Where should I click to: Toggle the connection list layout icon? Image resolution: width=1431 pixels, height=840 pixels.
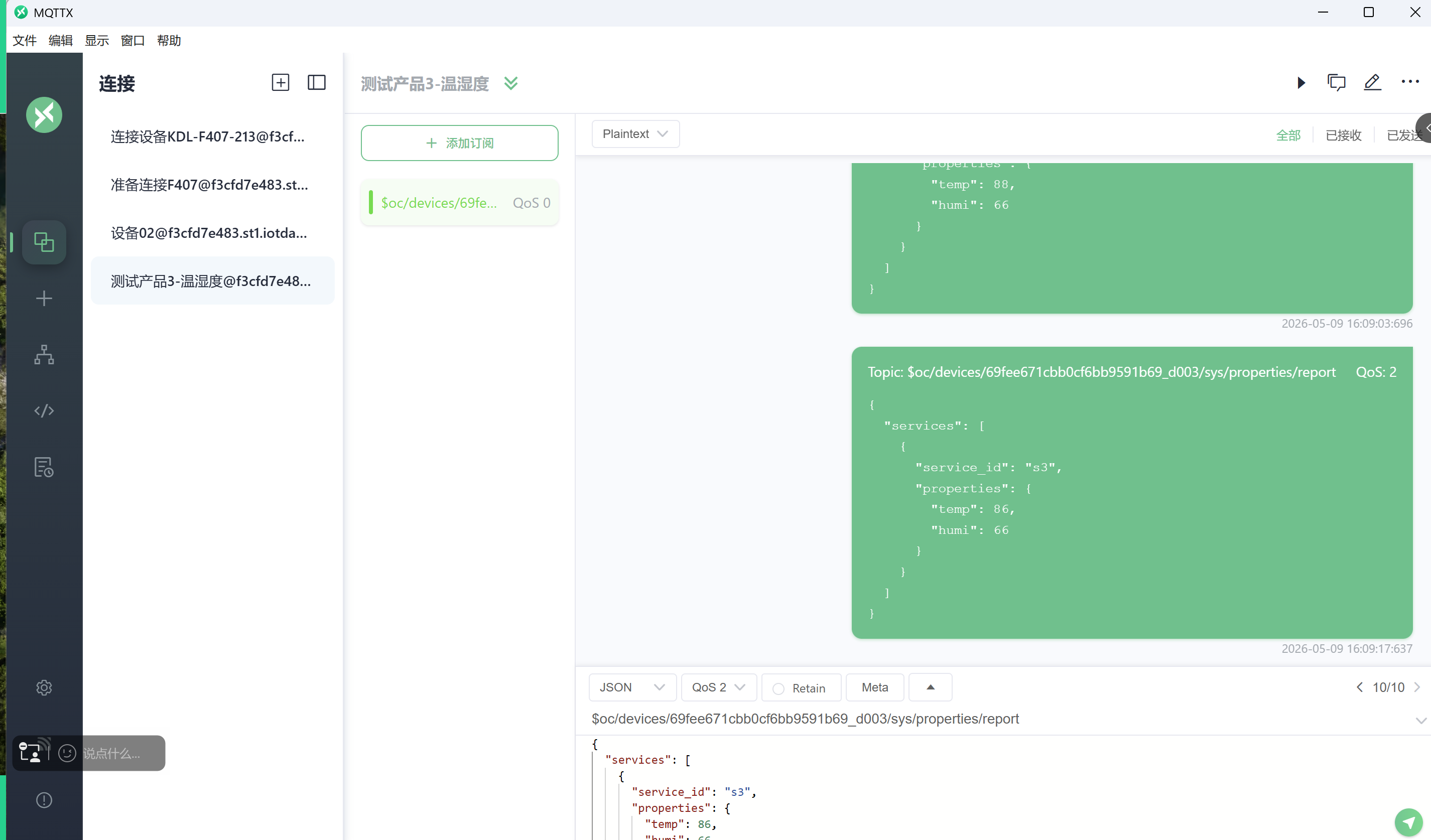(316, 83)
